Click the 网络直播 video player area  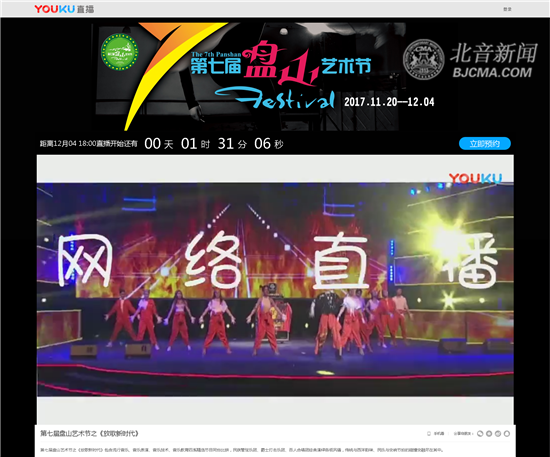[x=275, y=289]
